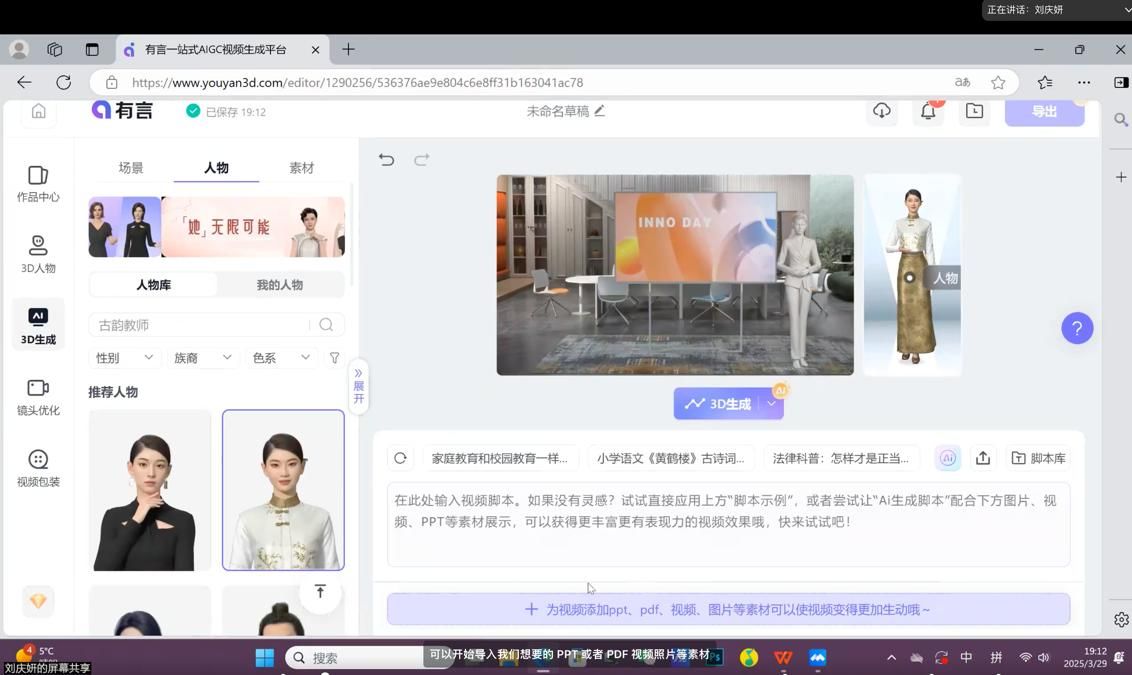
Task: Open the 脚本库 script library
Action: tap(1038, 458)
